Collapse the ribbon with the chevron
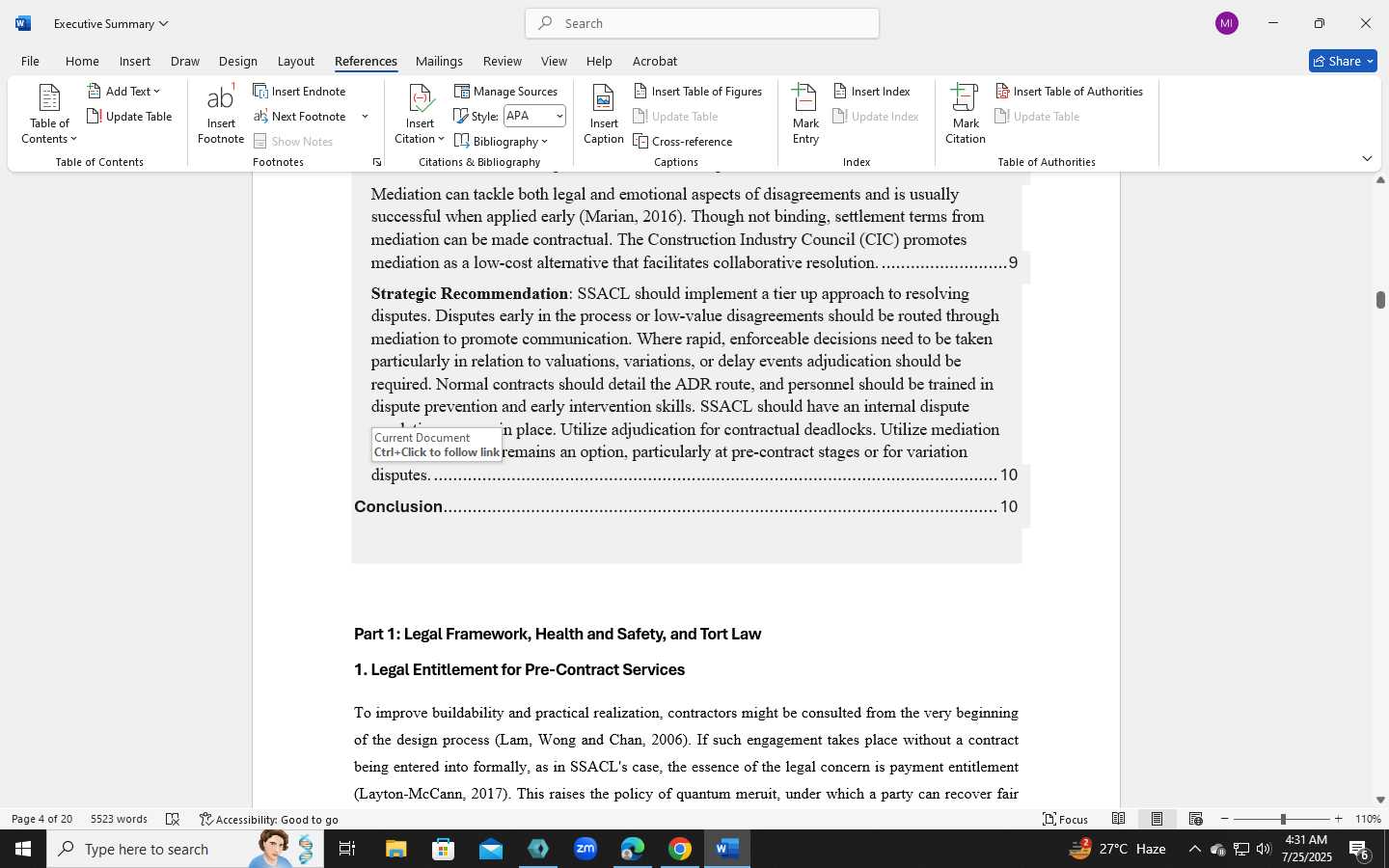The width and height of the screenshot is (1389, 868). point(1367,158)
